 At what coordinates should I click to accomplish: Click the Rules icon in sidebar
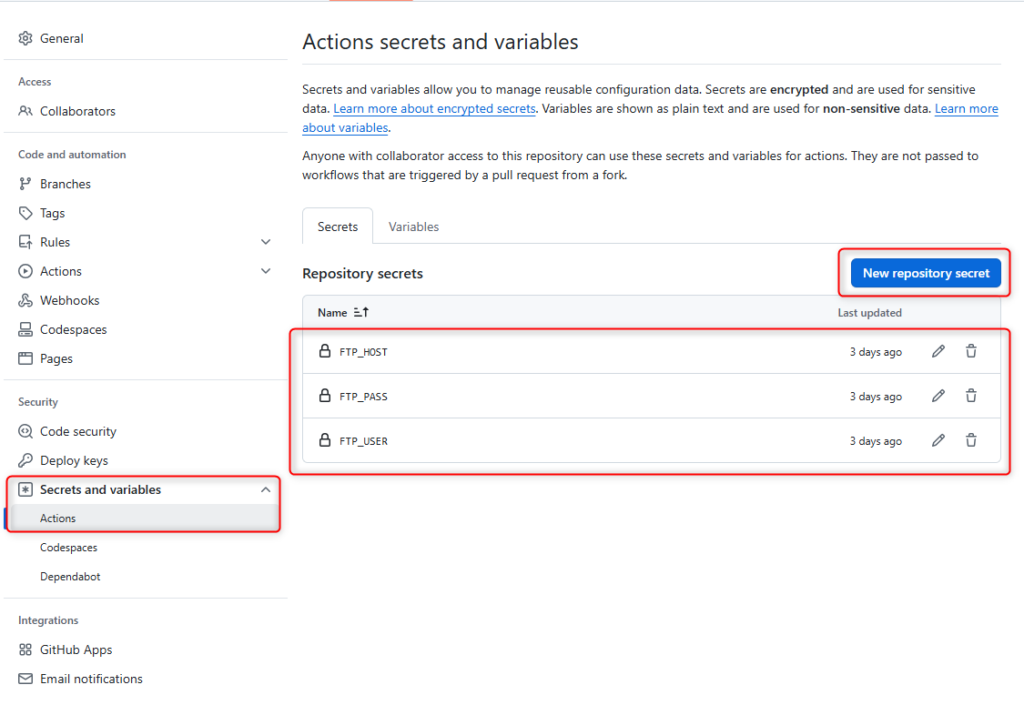pyautogui.click(x=25, y=242)
